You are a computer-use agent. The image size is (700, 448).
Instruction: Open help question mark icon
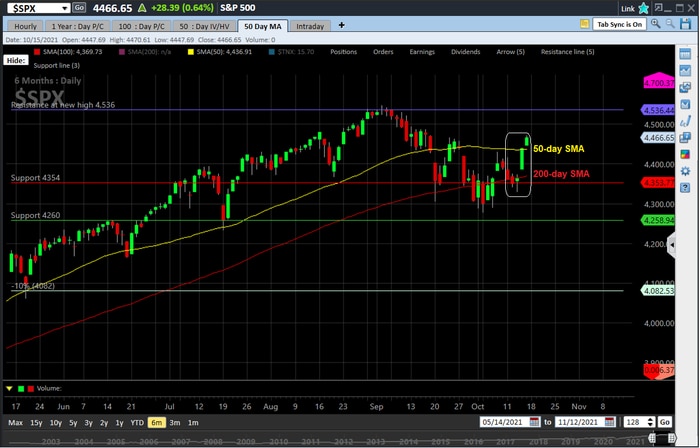pos(685,188)
